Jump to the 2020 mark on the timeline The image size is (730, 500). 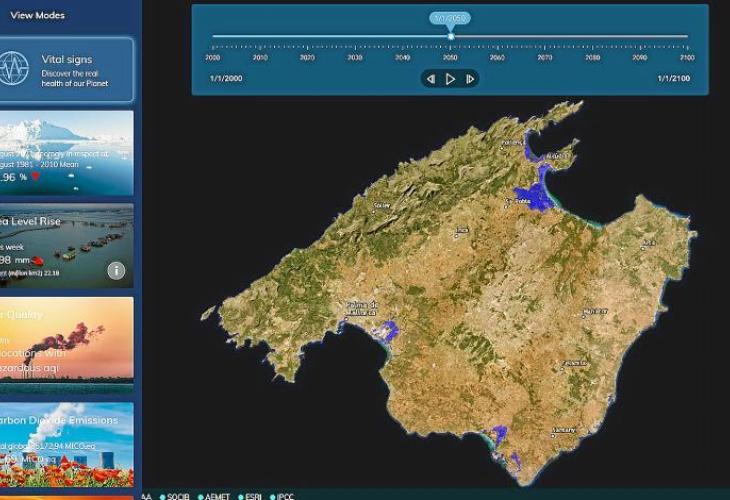(307, 57)
